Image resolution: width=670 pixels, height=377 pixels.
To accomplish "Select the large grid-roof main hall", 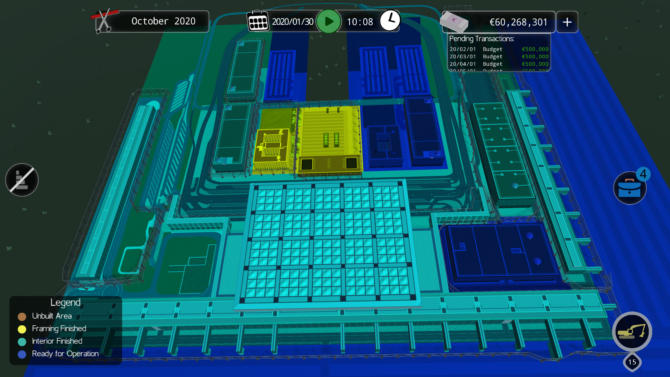I will point(327,242).
